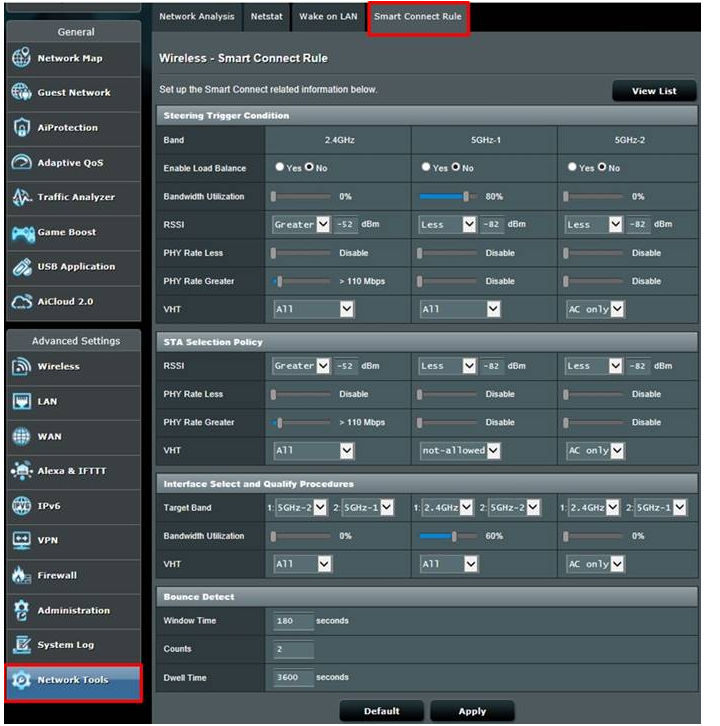
Task: Select Yes for 5GHz-2 load balance
Action: coord(572,167)
